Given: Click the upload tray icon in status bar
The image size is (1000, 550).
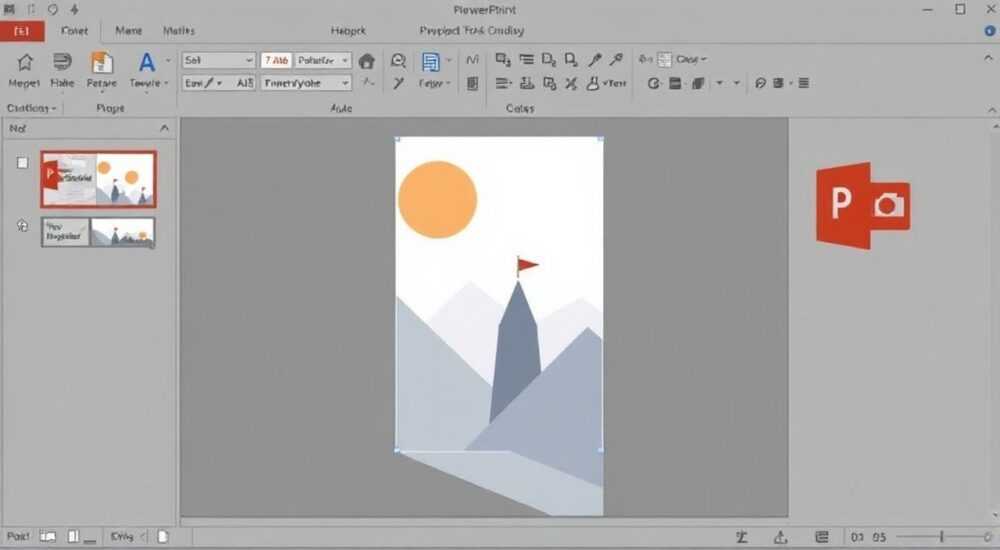Looking at the screenshot, I should click(781, 537).
